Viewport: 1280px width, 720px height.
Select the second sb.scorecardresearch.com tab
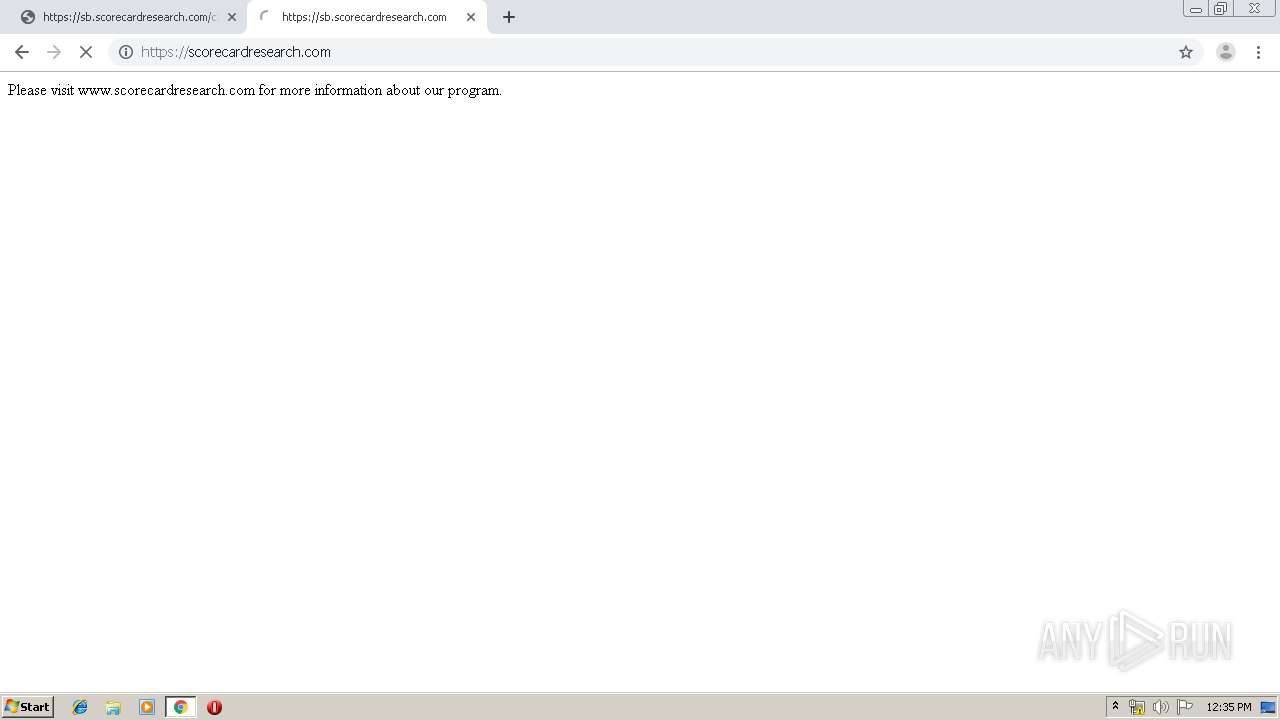click(x=366, y=17)
